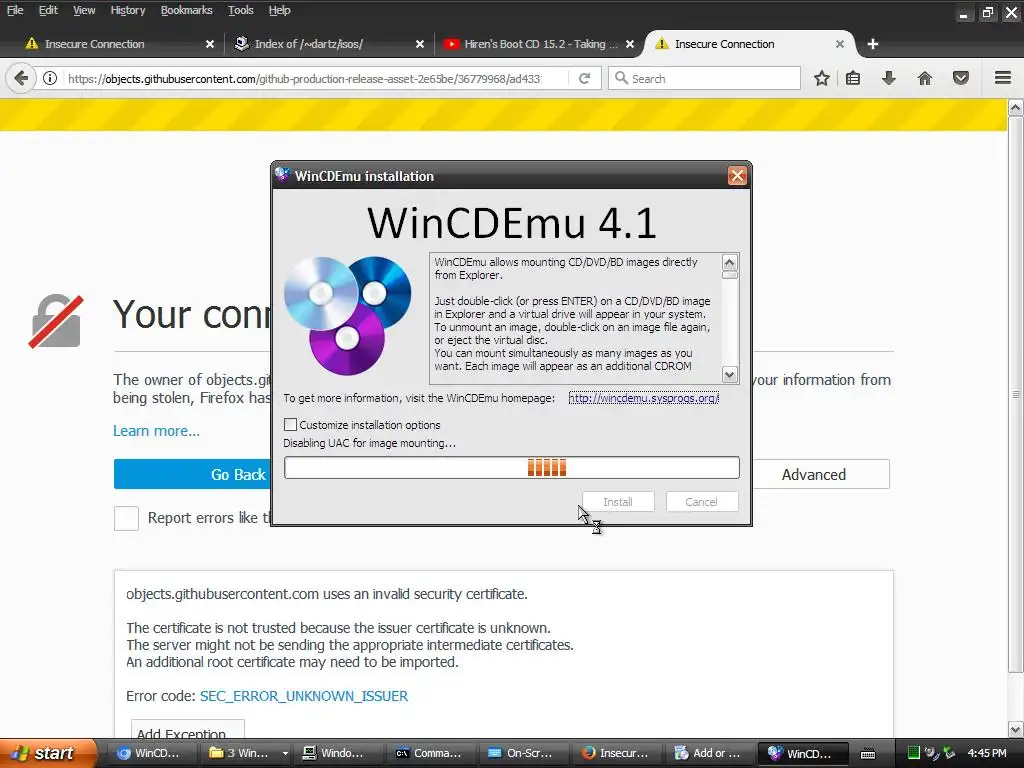Open the downloads arrow icon
The height and width of the screenshot is (768, 1024).
coord(889,78)
